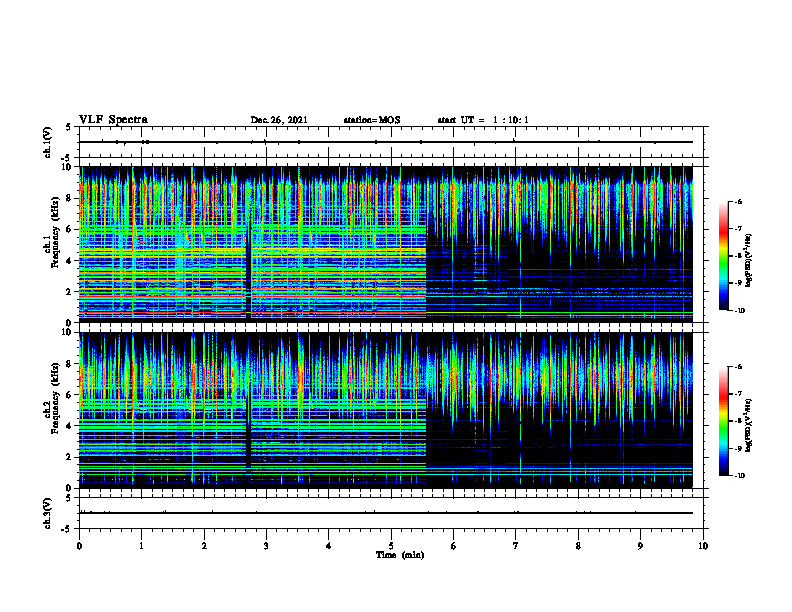Image resolution: width=792 pixels, height=612 pixels.
Task: Click the "VLF Spectra" title text
Action: [x=113, y=120]
